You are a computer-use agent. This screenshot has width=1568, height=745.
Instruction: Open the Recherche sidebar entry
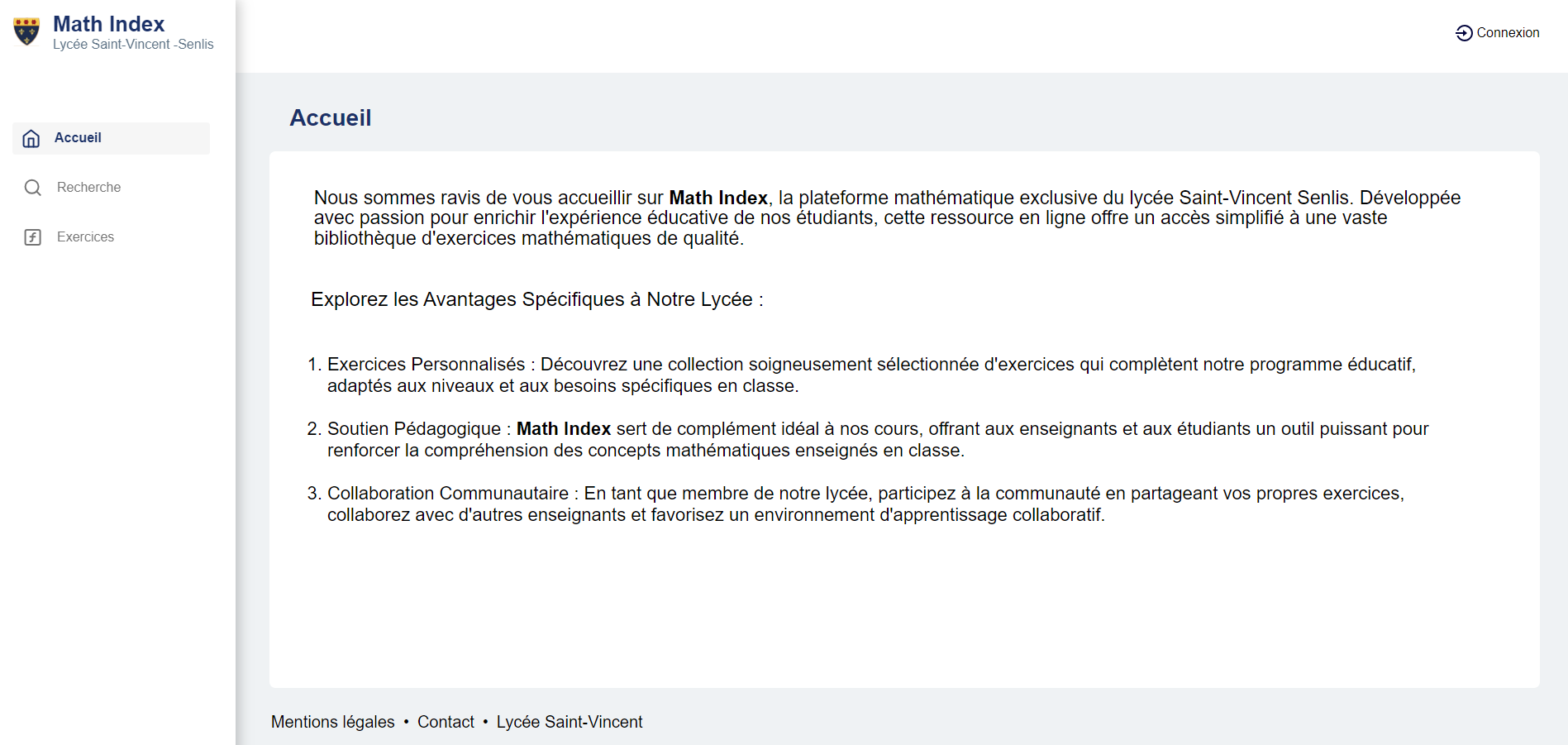(x=88, y=188)
